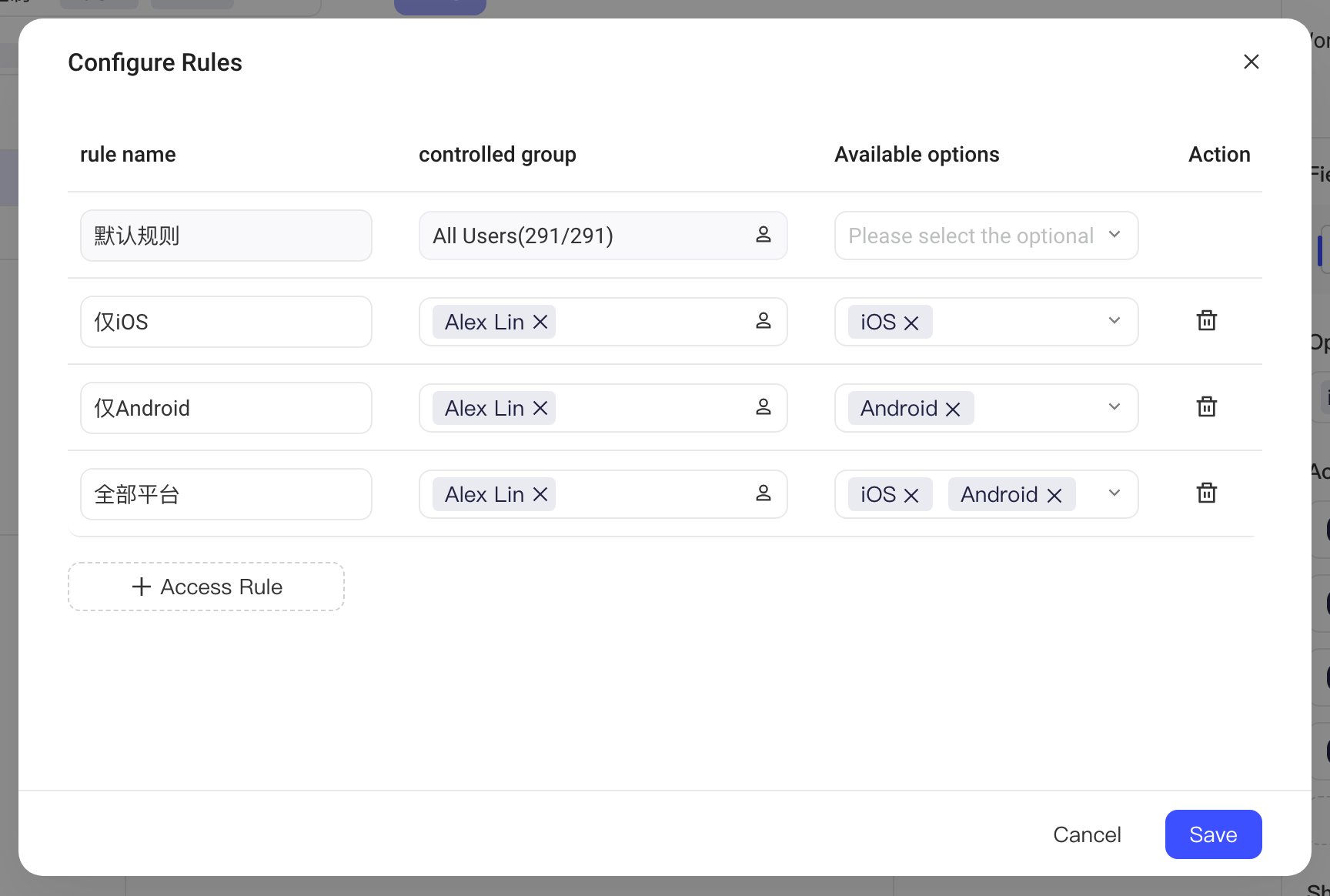Image resolution: width=1330 pixels, height=896 pixels.
Task: Click the 'rule name' column header
Action: click(128, 154)
